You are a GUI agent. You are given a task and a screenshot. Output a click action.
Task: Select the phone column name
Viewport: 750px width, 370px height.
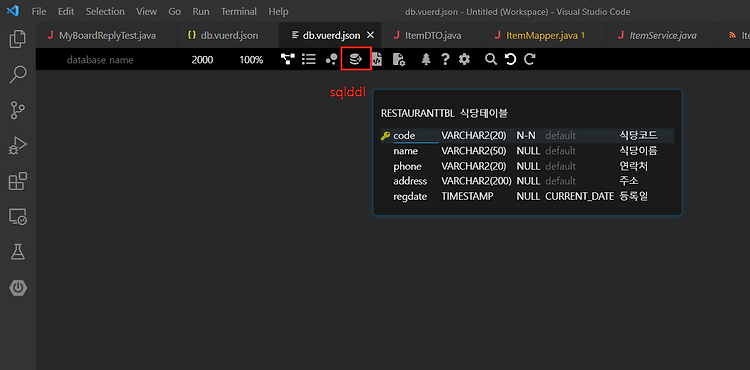click(408, 166)
